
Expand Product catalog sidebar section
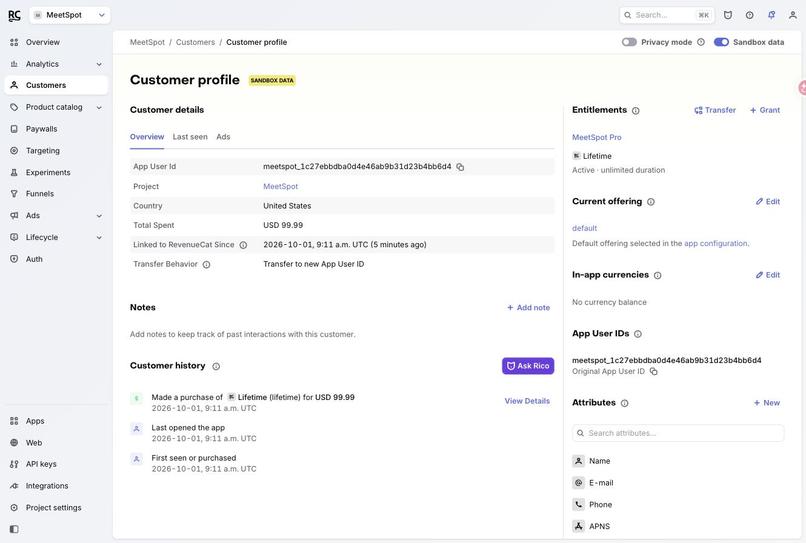click(56, 107)
